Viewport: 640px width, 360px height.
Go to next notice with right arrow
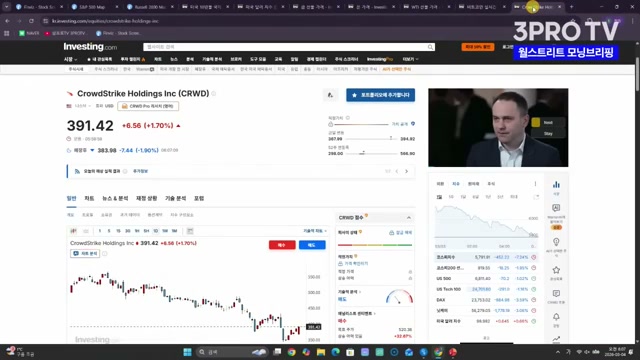coord(407,171)
